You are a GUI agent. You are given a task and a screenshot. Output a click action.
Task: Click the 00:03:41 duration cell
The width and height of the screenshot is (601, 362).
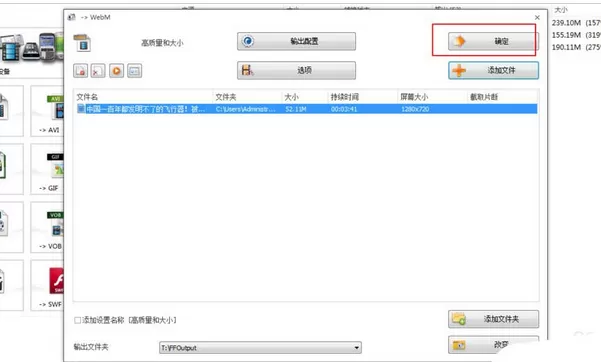coord(344,109)
